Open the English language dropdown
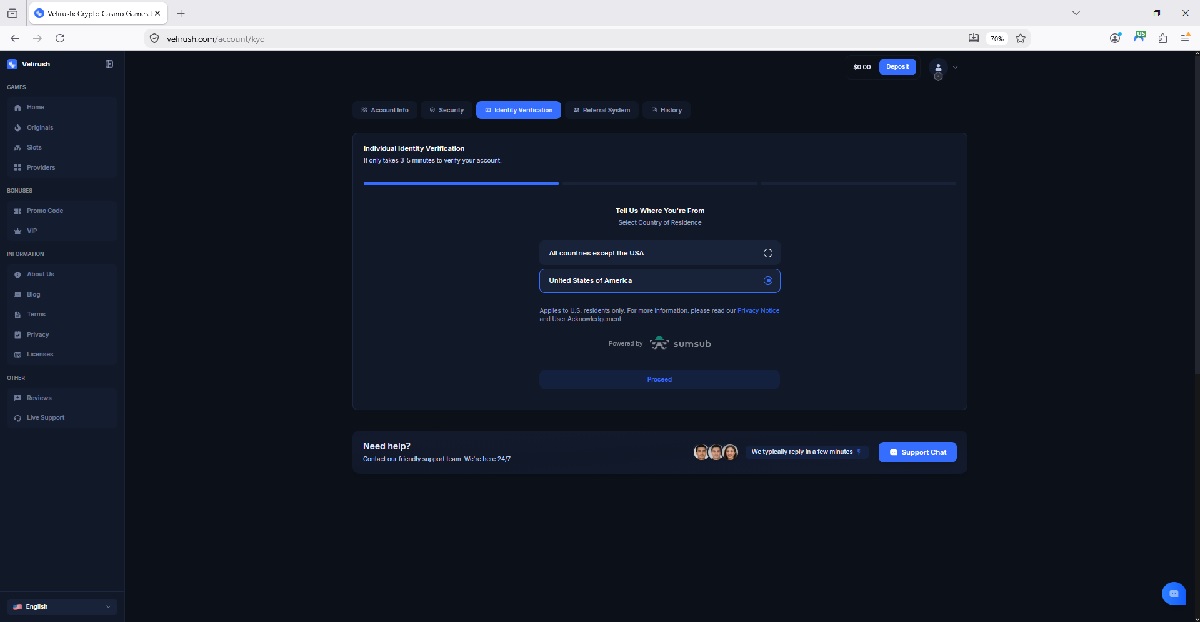Image resolution: width=1200 pixels, height=622 pixels. (62, 607)
